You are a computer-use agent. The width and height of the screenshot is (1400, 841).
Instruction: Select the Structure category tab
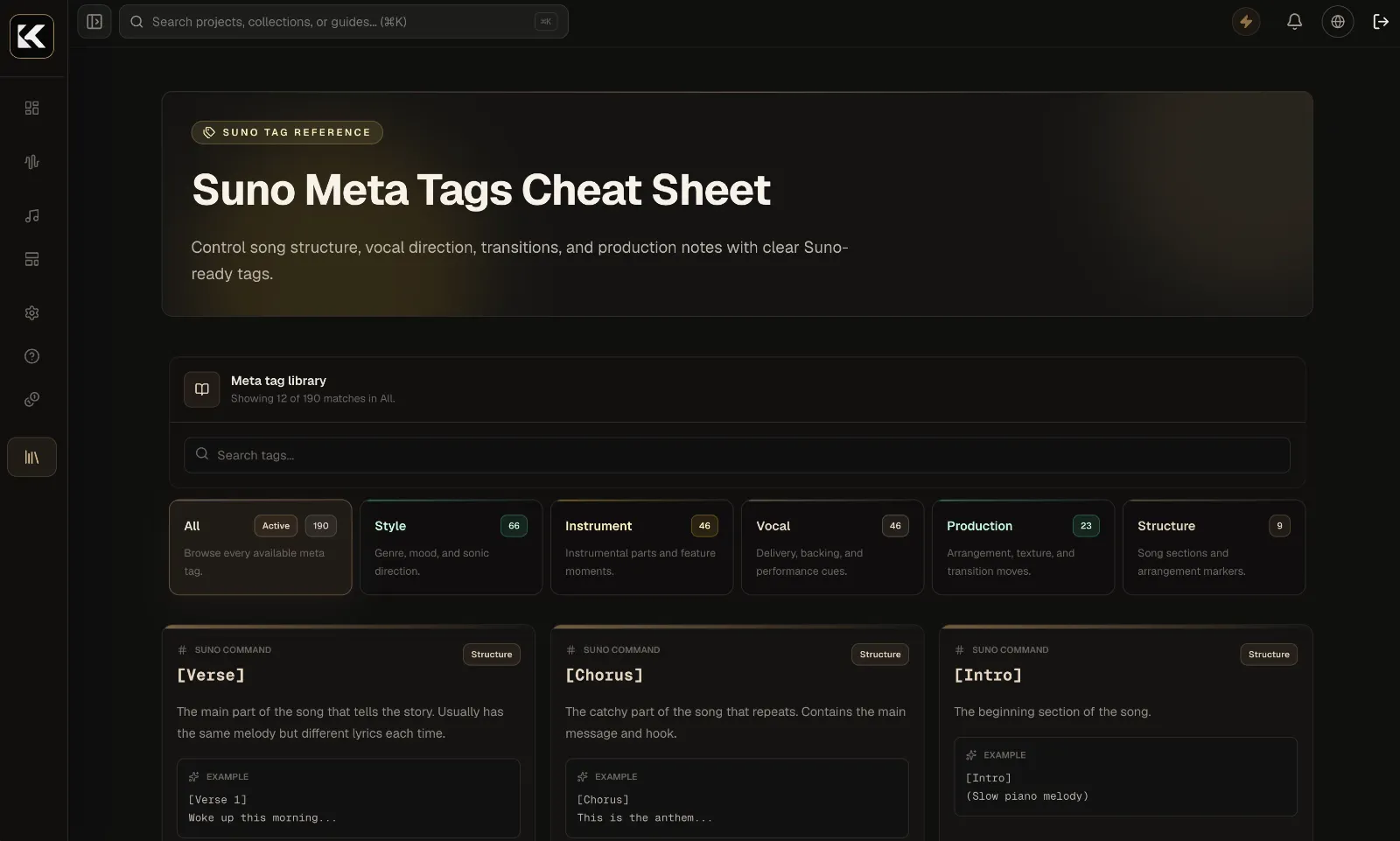(1214, 547)
